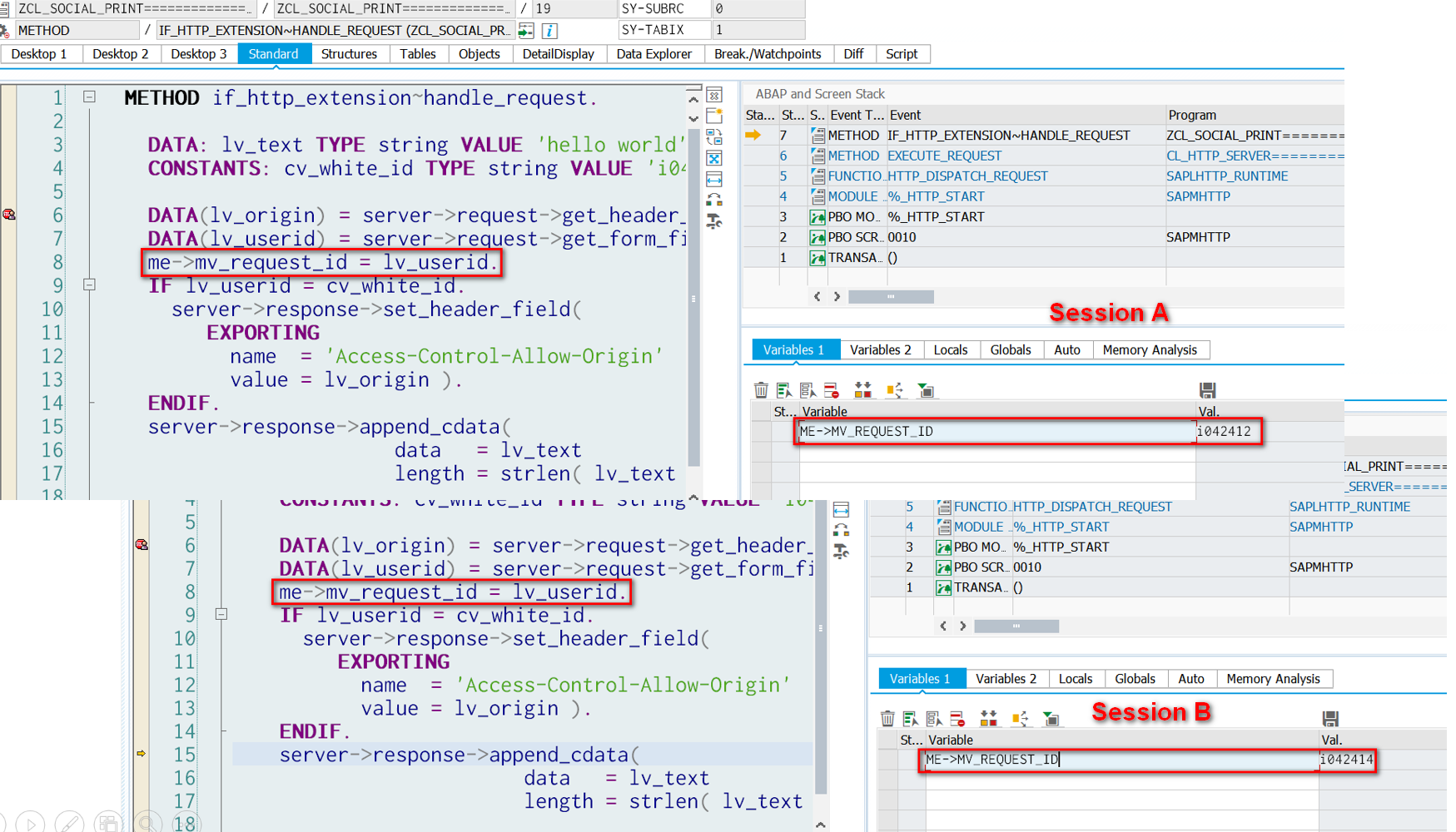This screenshot has height=832, width=1456.
Task: Collapse the IF block in Session B's editor
Action: point(221,615)
